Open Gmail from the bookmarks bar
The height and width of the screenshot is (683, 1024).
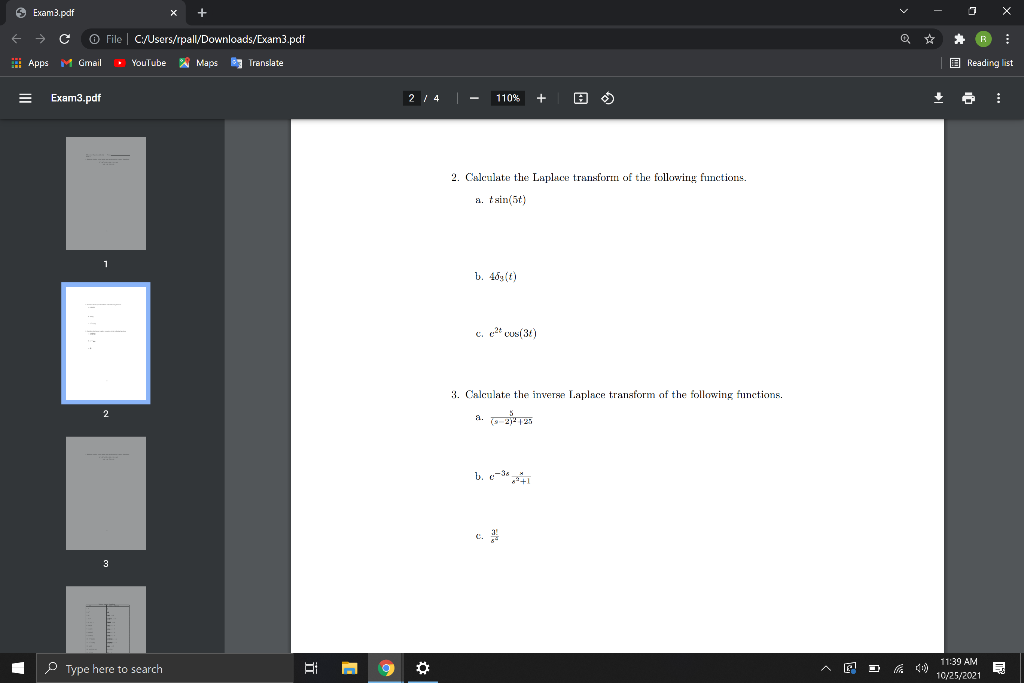pos(80,62)
